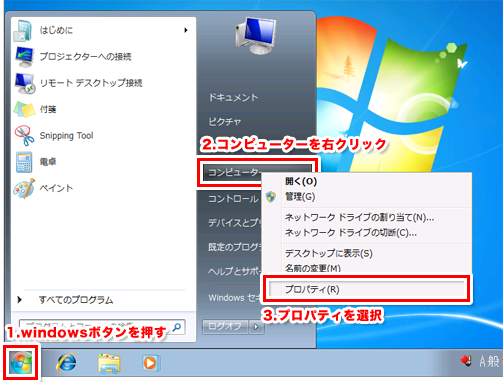
Task: Open the はじめに Getting Started icon
Action: 23,31
